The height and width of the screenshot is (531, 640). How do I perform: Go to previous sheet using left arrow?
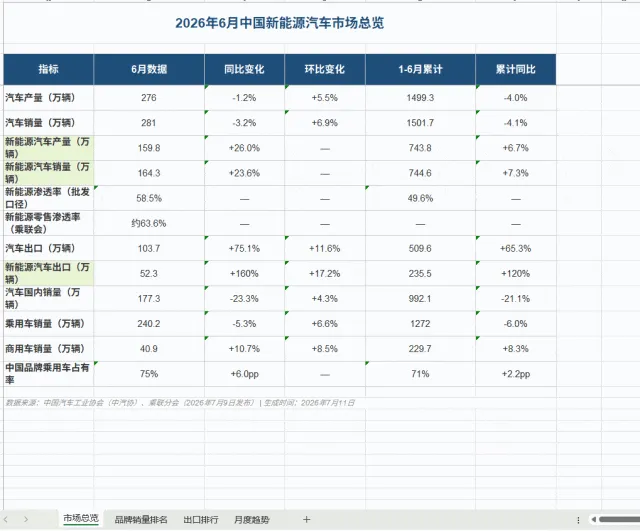[x=6, y=520]
